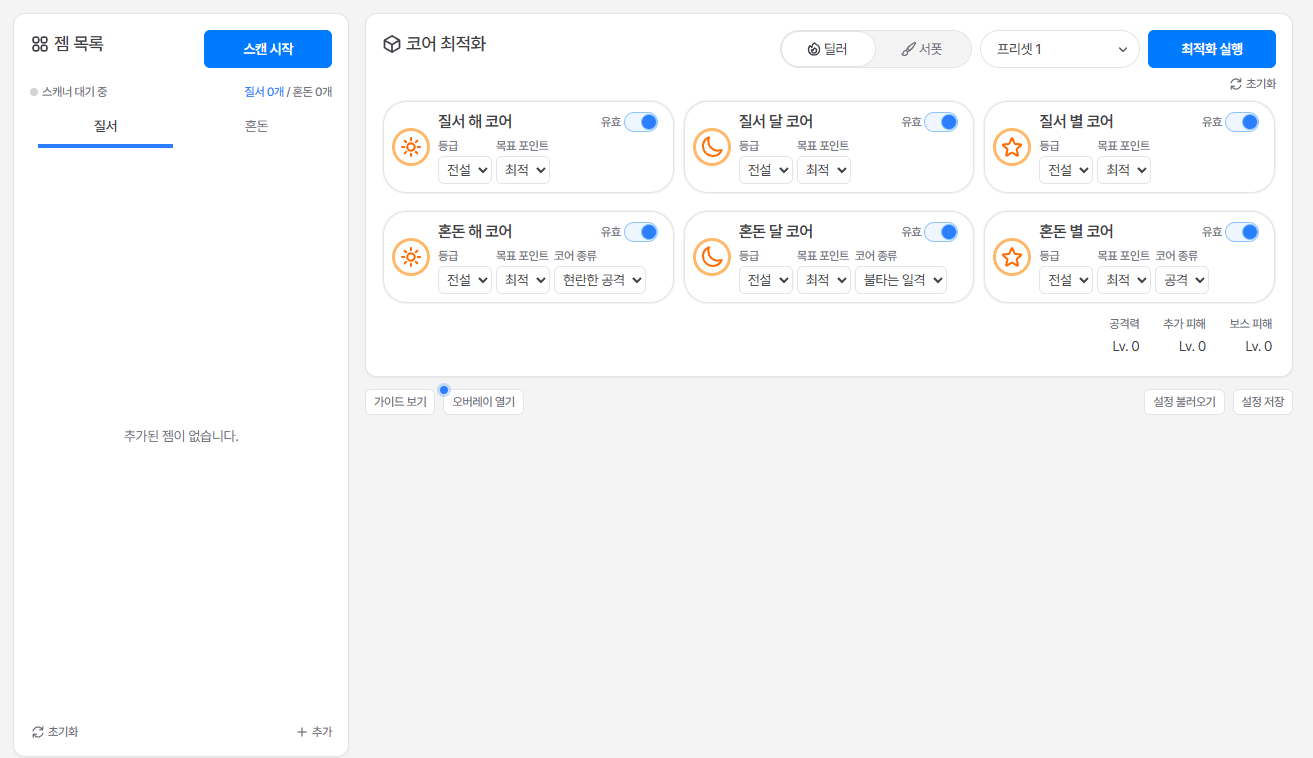The image size is (1313, 758).
Task: Turn off 혼돈 해 코어 유효 switch
Action: 641,232
